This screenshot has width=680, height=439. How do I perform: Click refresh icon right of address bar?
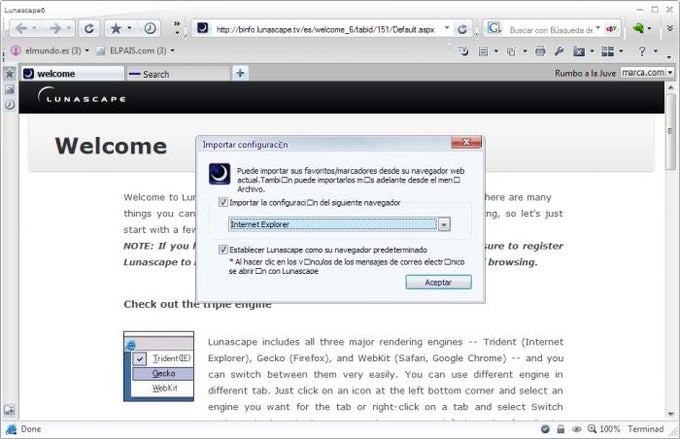pyautogui.click(x=462, y=29)
